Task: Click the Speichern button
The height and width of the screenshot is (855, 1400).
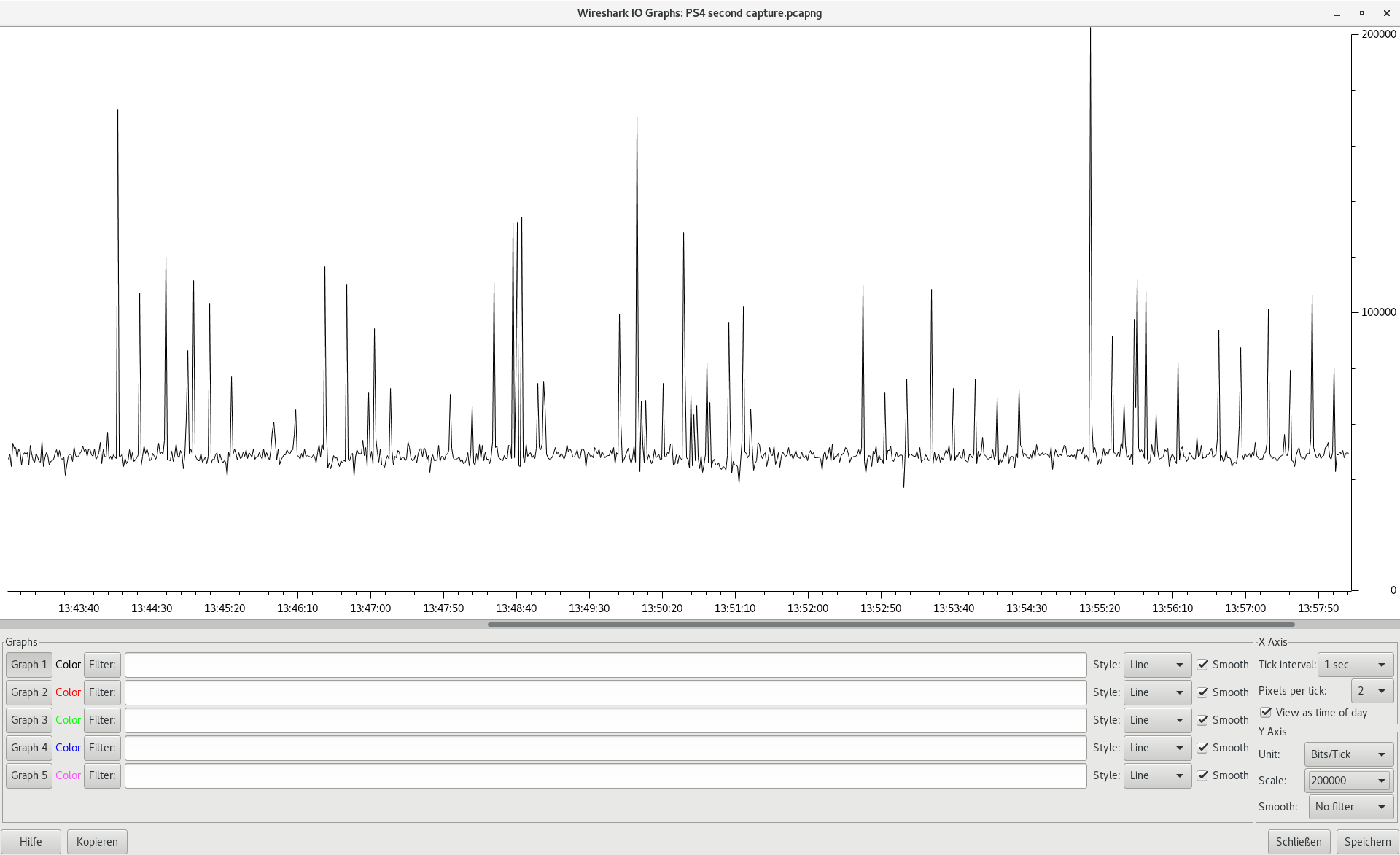Action: pyautogui.click(x=1367, y=842)
